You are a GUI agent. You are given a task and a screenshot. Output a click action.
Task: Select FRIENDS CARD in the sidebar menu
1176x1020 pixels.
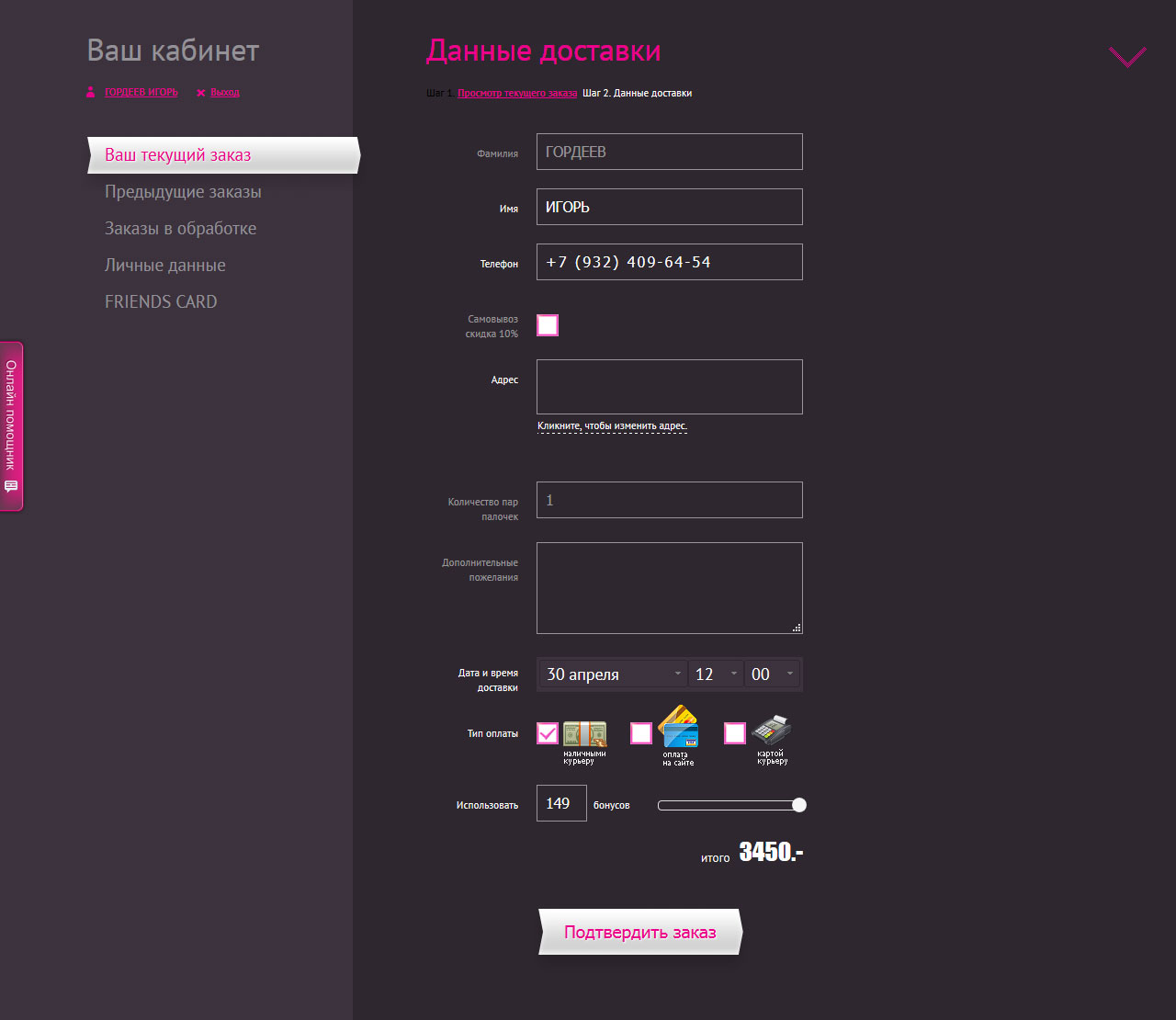click(x=161, y=302)
